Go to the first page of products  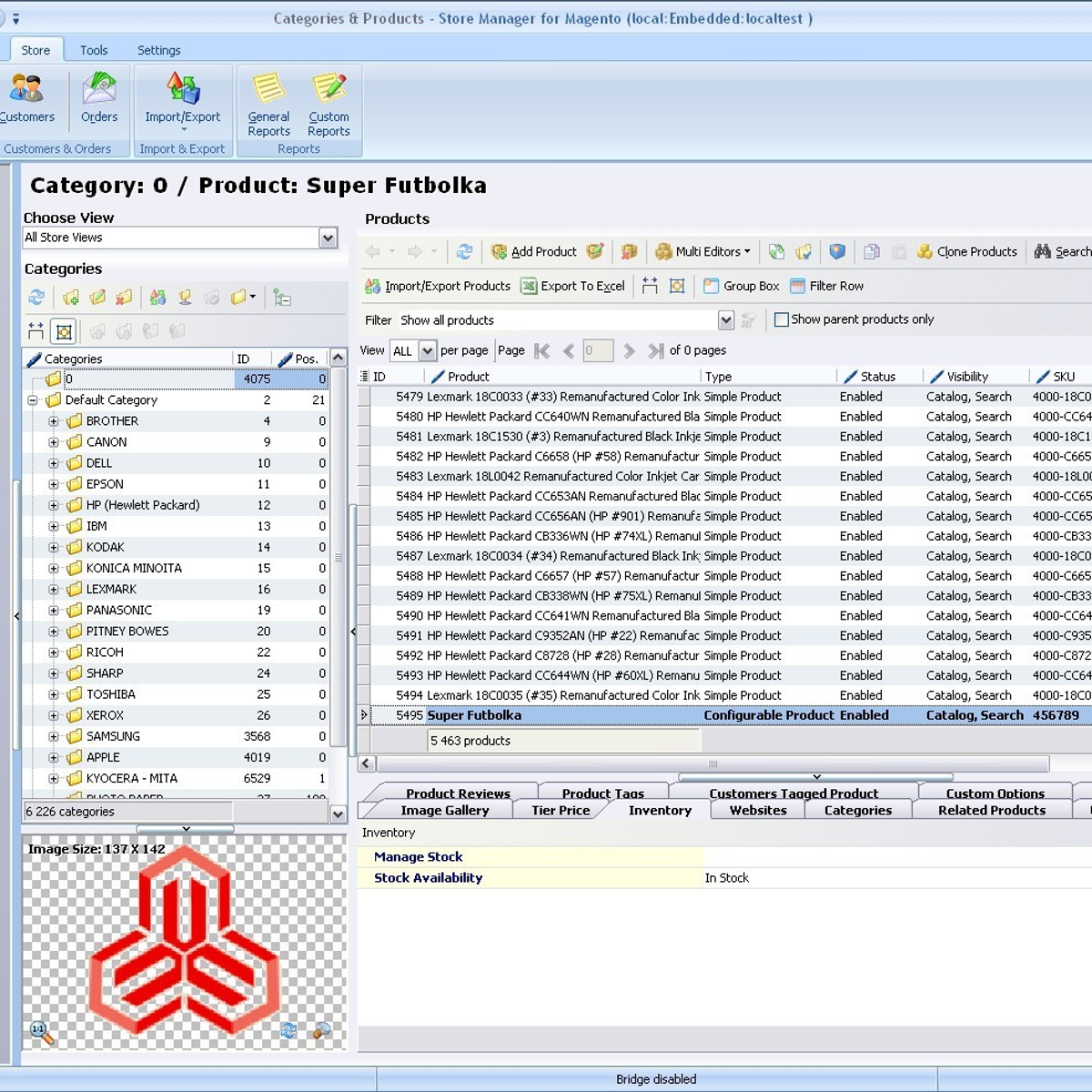[x=542, y=351]
